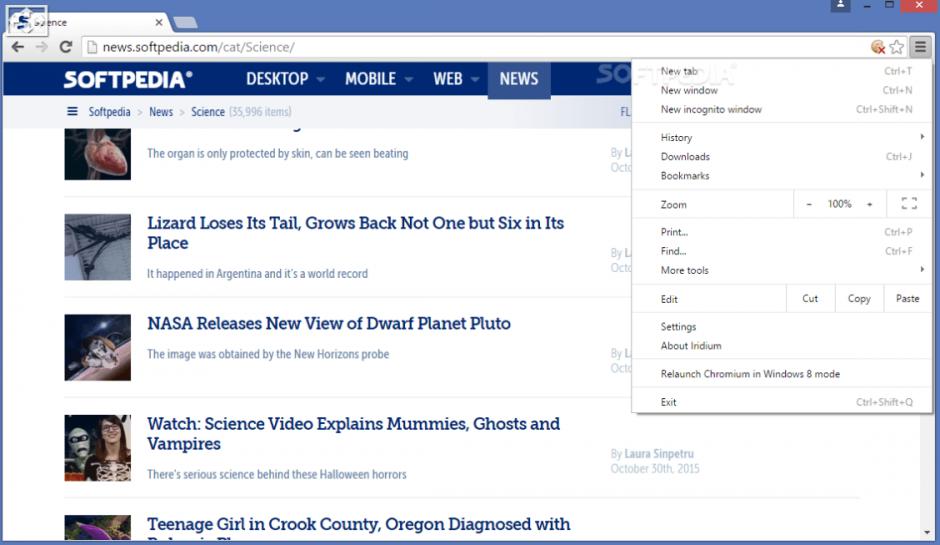This screenshot has width=940, height=545.
Task: Select Print... menu item
Action: click(x=782, y=232)
